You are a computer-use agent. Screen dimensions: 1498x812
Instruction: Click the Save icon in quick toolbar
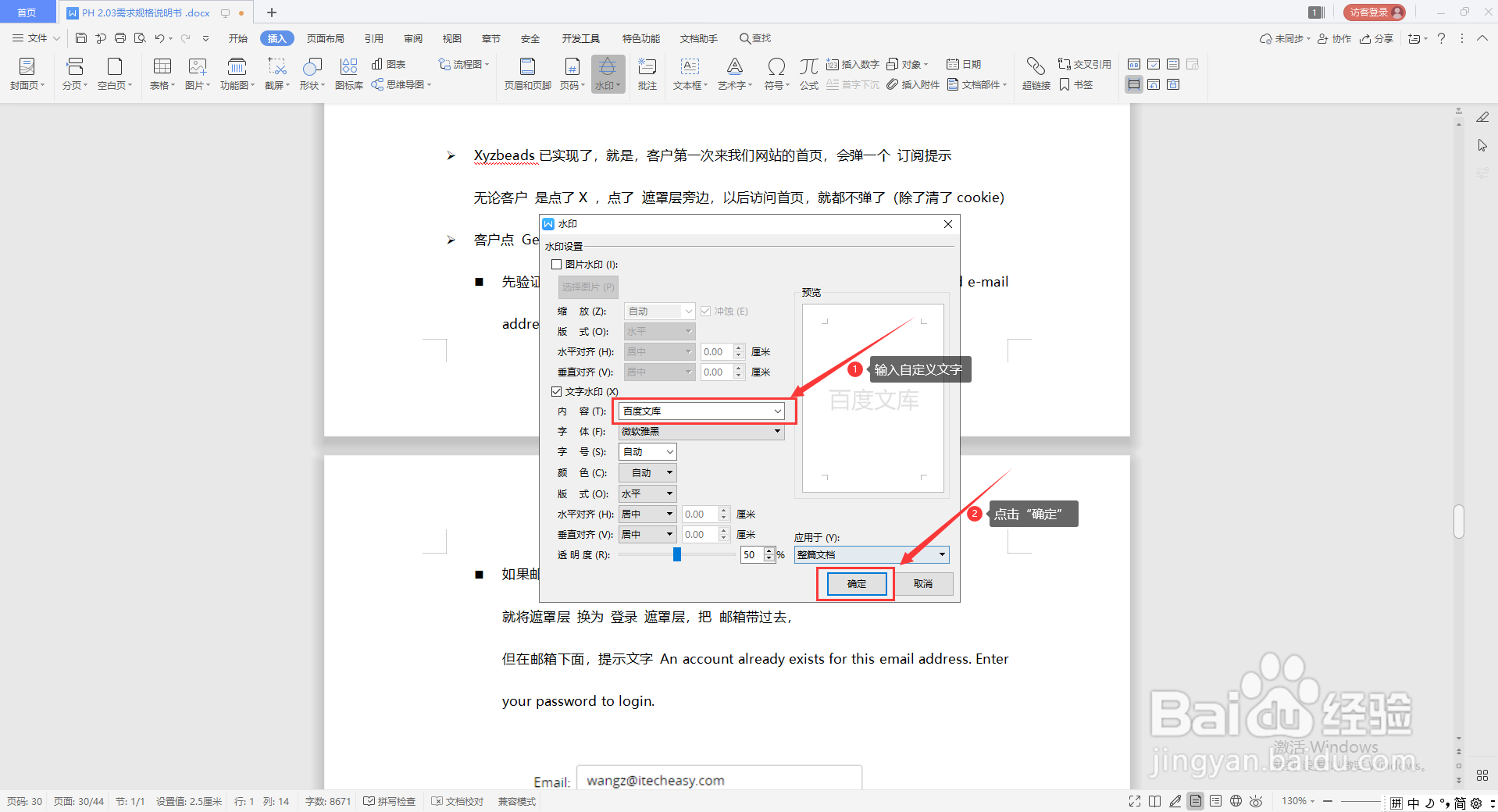[80, 38]
